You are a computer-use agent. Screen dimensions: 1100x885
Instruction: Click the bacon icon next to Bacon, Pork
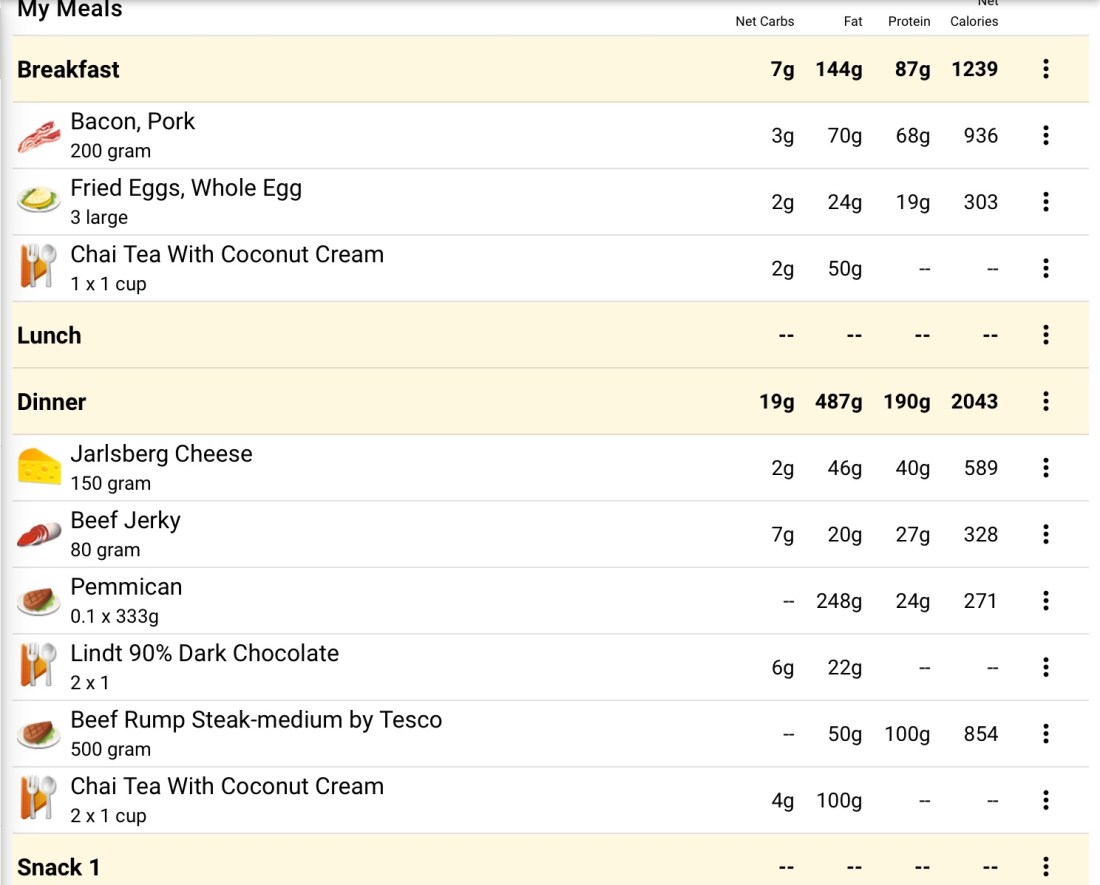pyautogui.click(x=39, y=136)
